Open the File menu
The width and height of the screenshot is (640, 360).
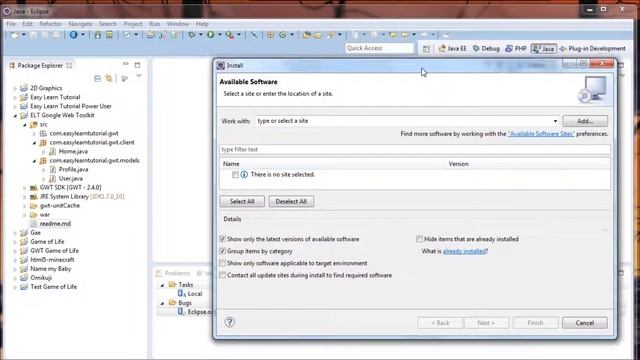click(11, 24)
